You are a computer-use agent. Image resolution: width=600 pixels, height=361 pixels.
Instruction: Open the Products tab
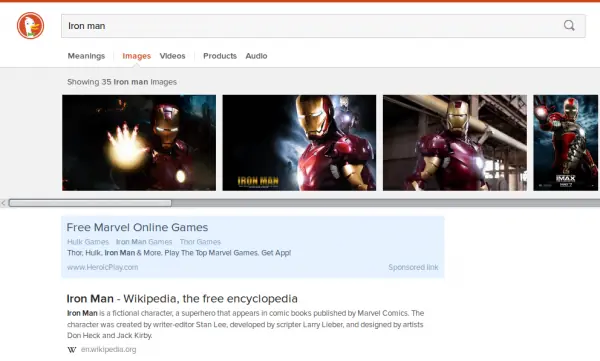220,56
